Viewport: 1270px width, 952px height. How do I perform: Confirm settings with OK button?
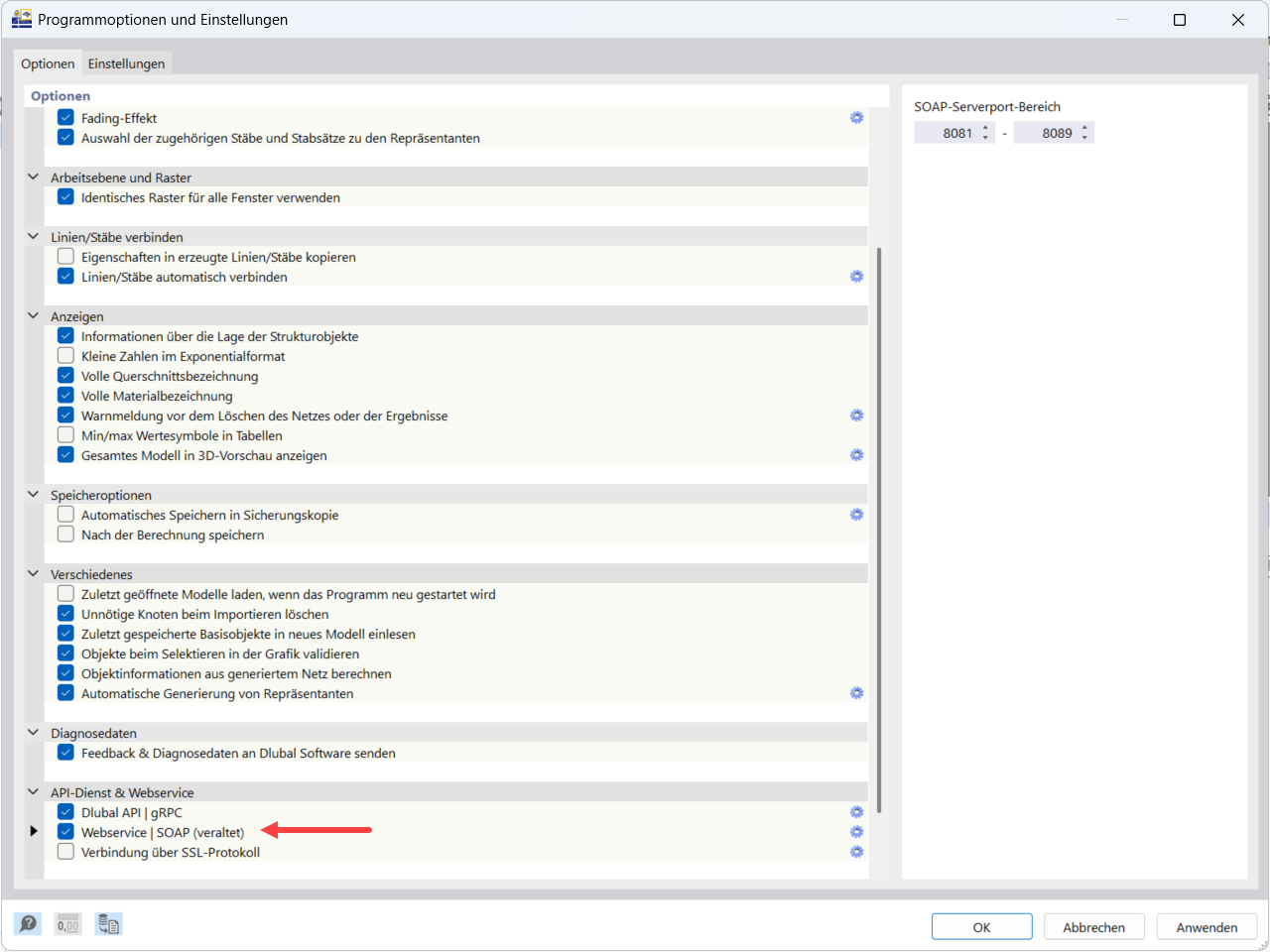(x=981, y=926)
